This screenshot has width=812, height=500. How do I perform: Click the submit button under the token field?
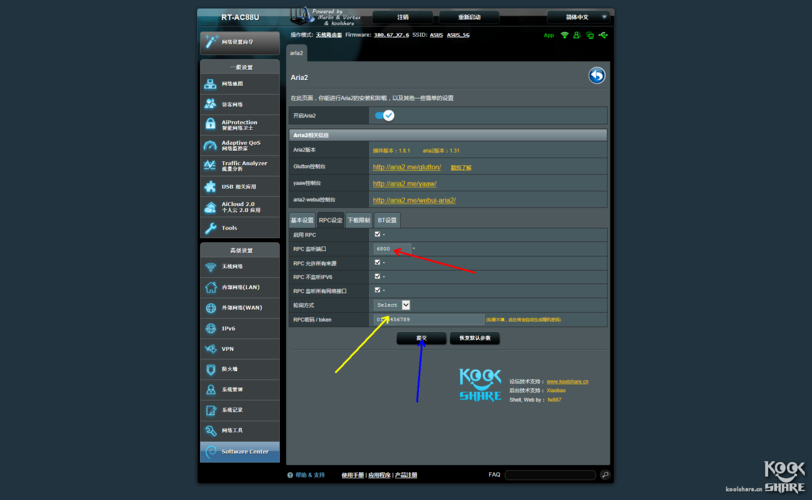click(421, 338)
